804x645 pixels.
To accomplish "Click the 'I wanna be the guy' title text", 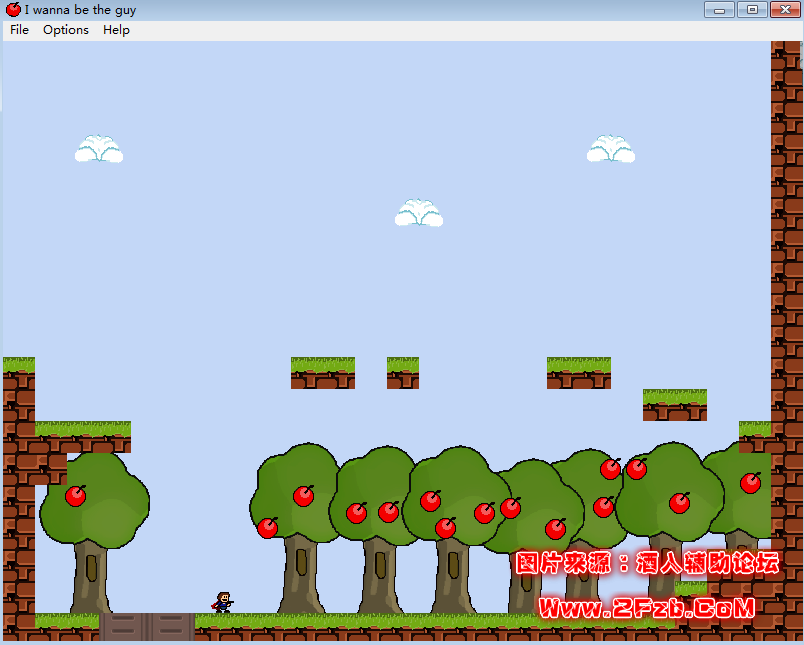I will (x=80, y=10).
